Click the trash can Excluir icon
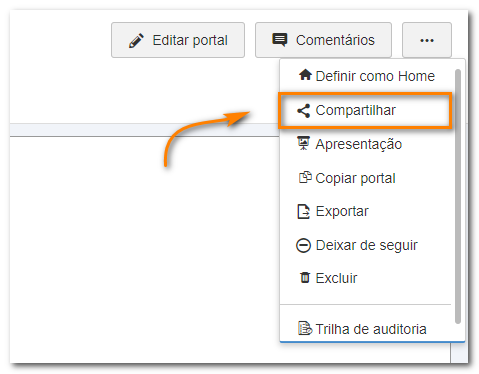 305,277
